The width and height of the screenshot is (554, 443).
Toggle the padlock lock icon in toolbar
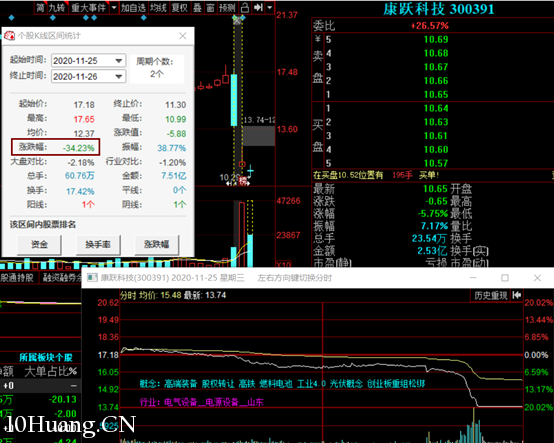tap(245, 7)
